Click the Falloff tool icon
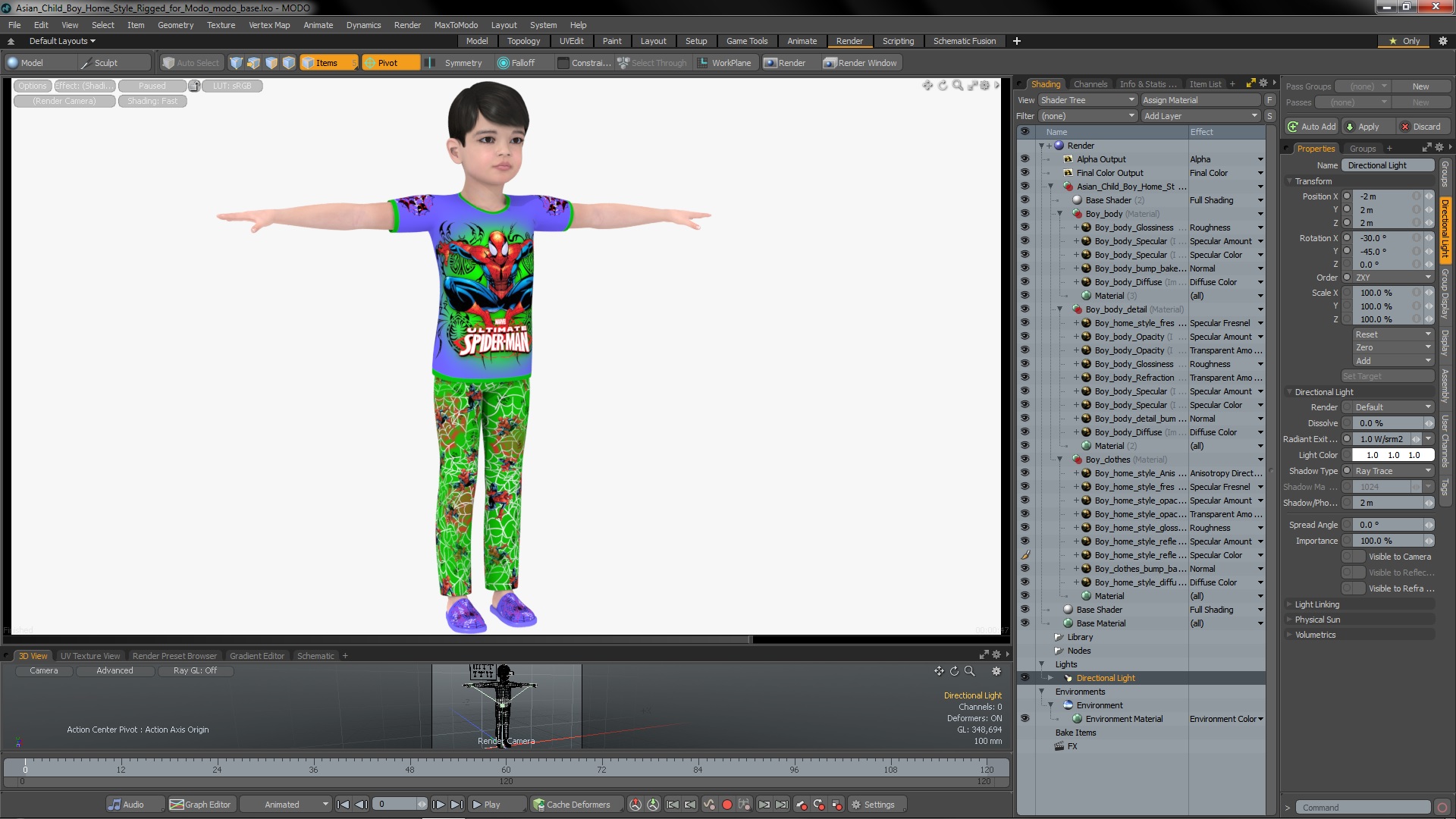The image size is (1456, 819). 499,63
